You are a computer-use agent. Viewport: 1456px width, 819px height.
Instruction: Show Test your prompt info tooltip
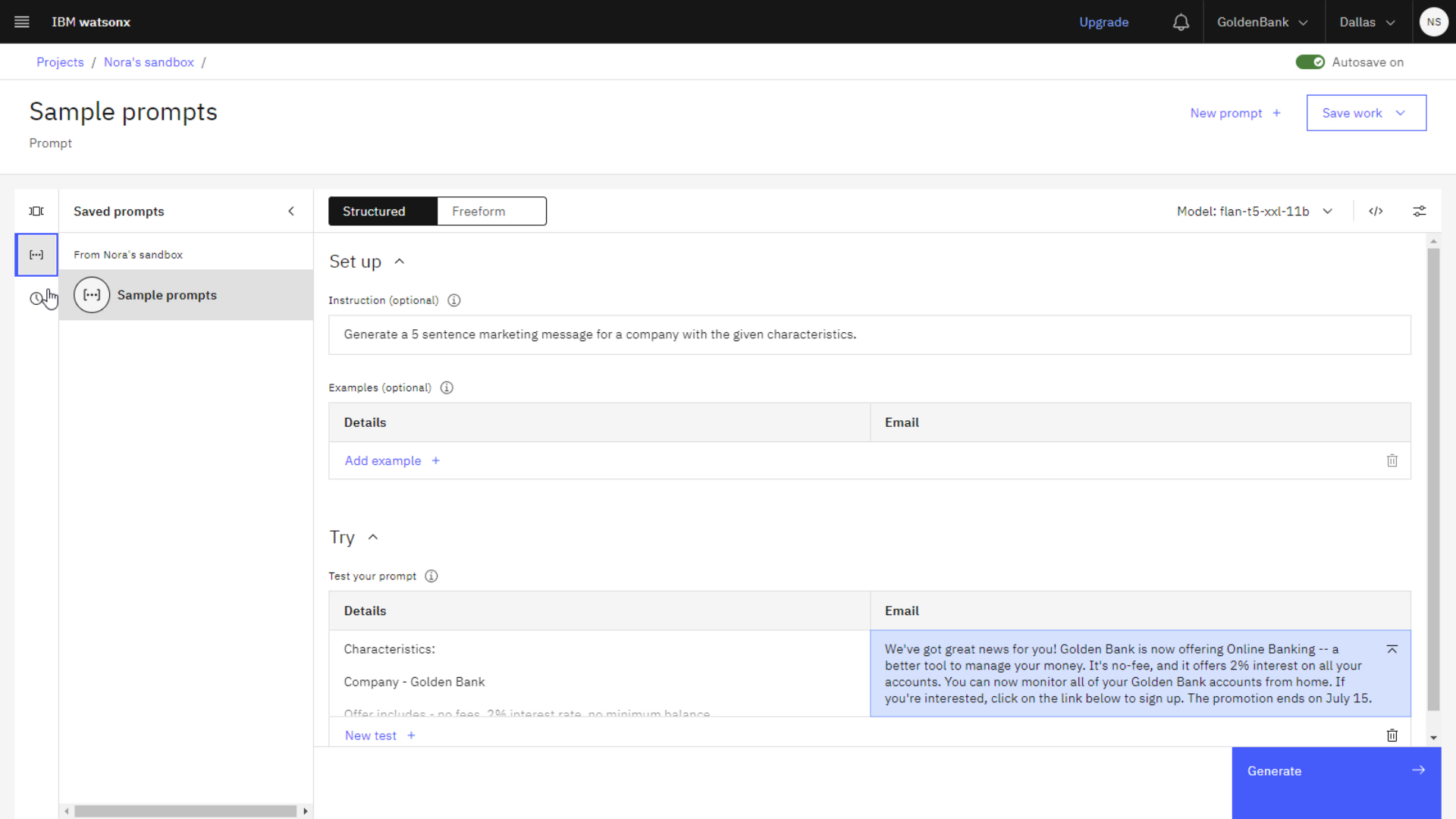pos(431,576)
